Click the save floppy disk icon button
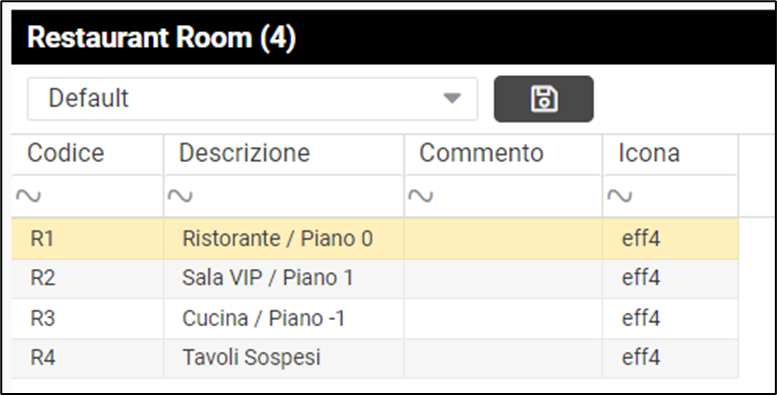This screenshot has width=777, height=395. [544, 99]
